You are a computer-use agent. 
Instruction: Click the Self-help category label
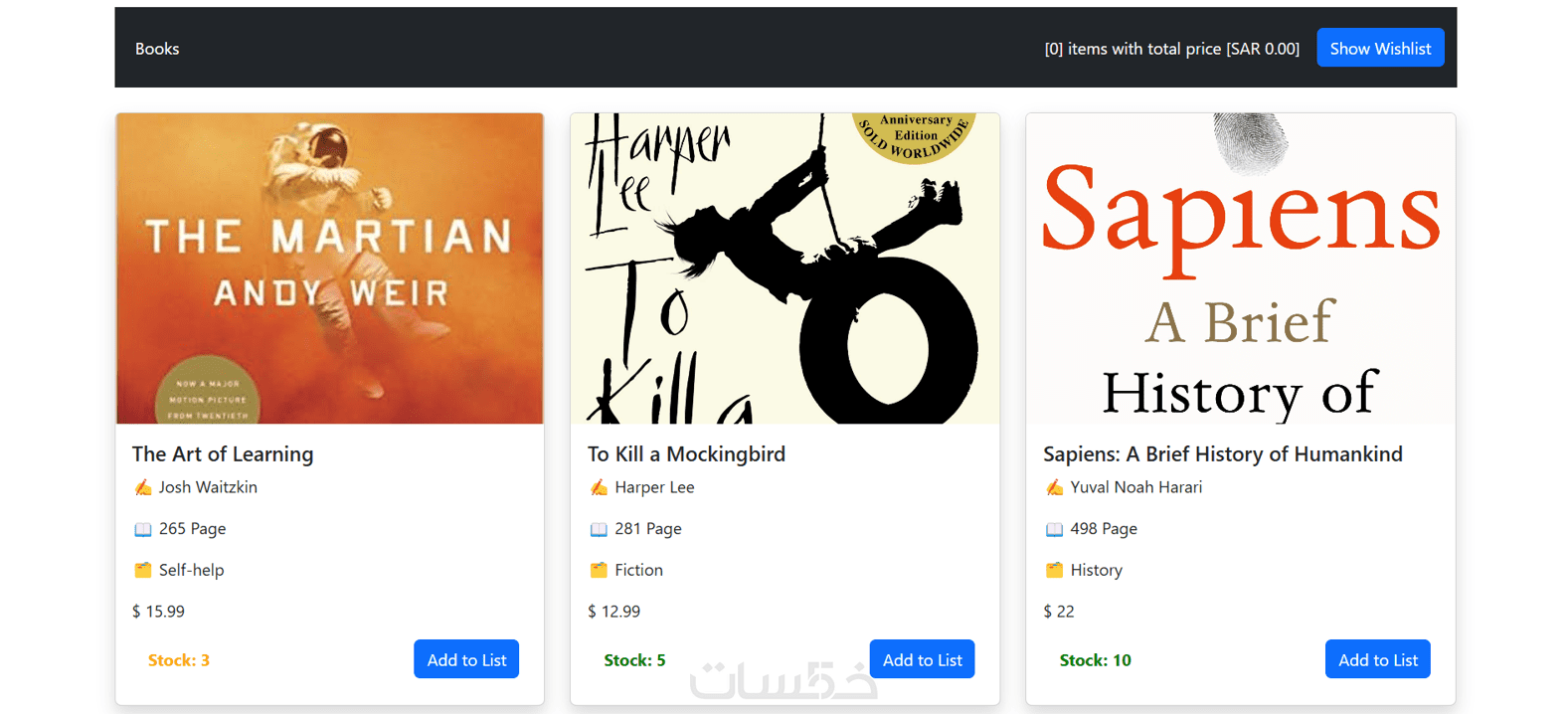point(191,570)
